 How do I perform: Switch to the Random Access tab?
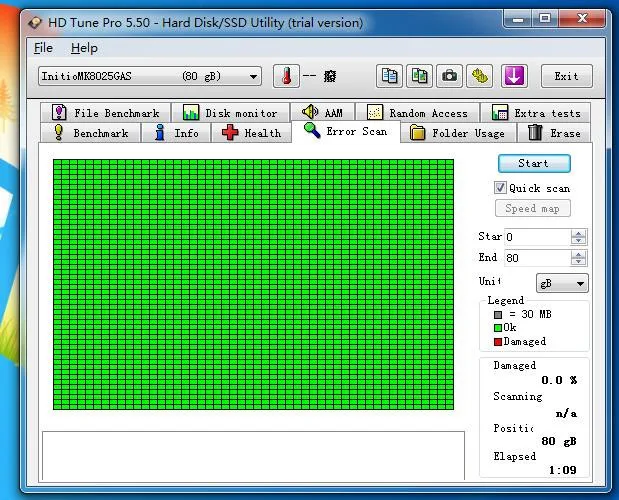point(418,113)
